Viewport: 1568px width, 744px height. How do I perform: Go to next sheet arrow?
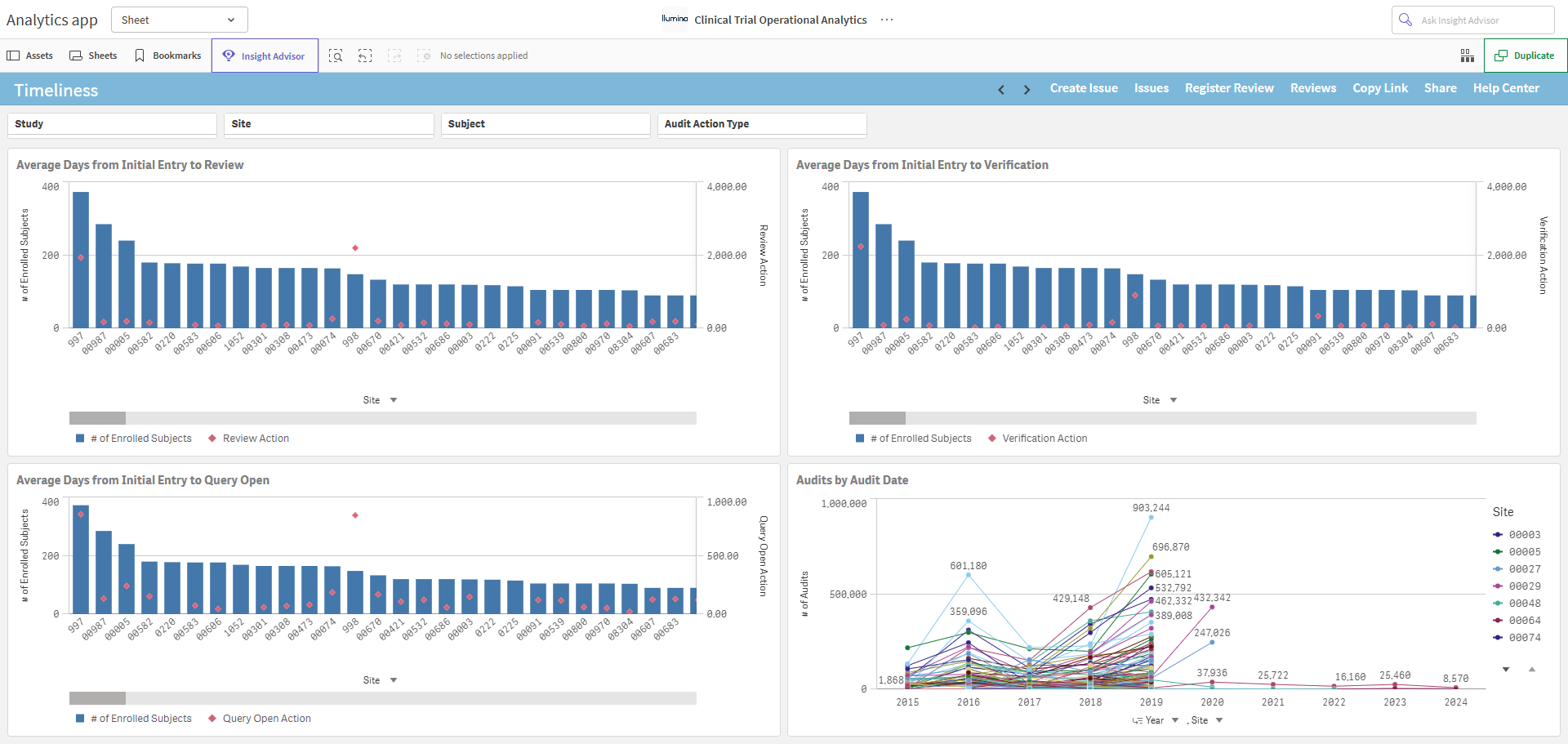pos(1027,90)
